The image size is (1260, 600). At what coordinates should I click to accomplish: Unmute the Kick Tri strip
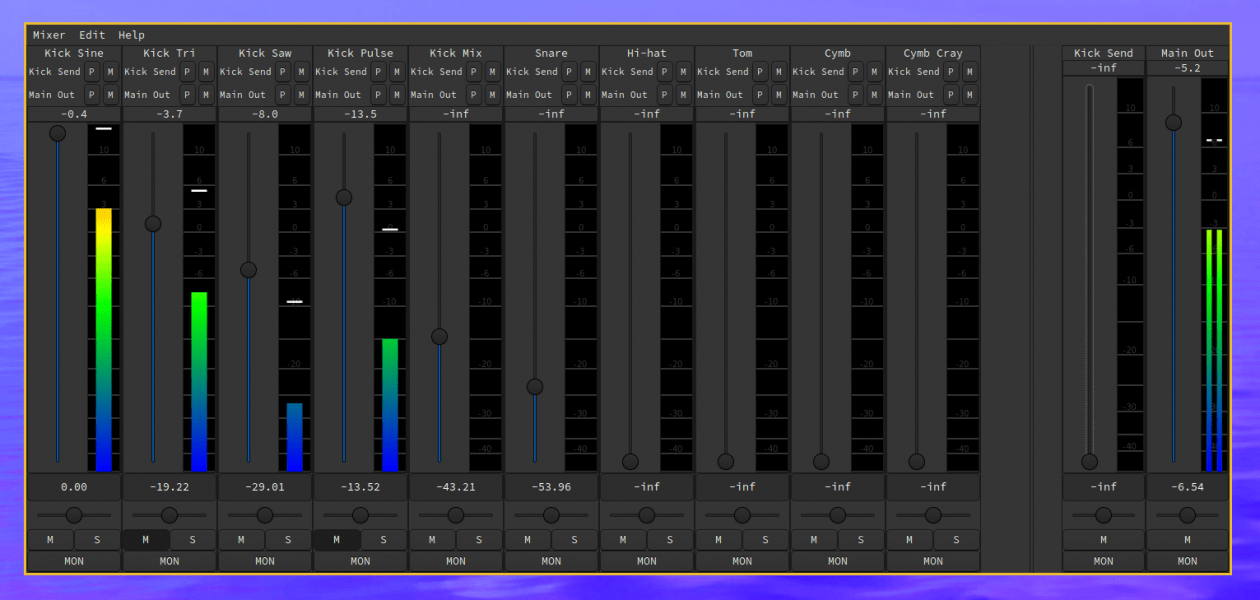click(x=146, y=540)
